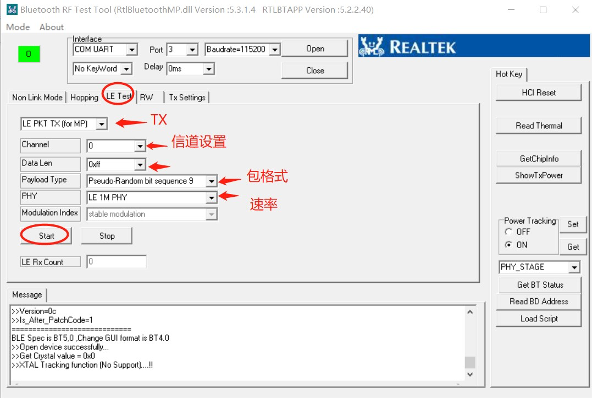
Task: Click the GetChipInfo button
Action: click(538, 159)
